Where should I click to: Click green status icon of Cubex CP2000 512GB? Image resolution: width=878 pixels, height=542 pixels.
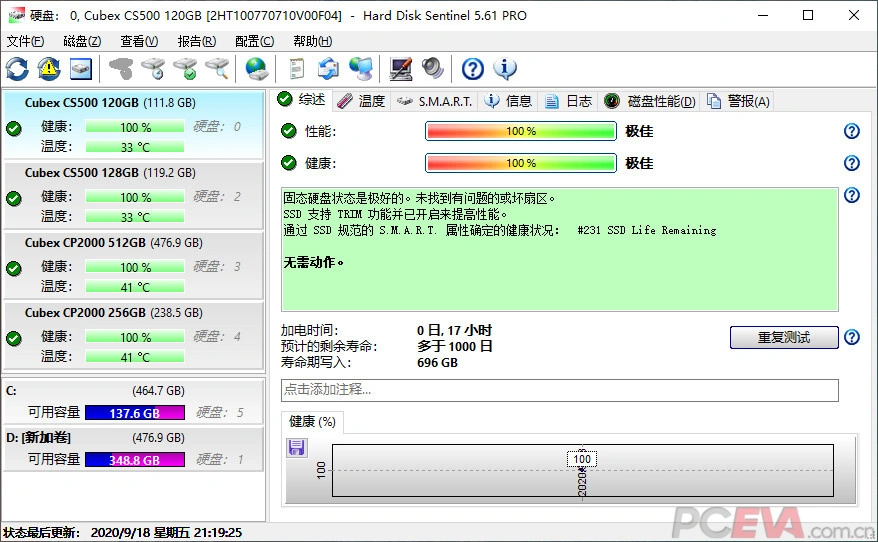(14, 268)
